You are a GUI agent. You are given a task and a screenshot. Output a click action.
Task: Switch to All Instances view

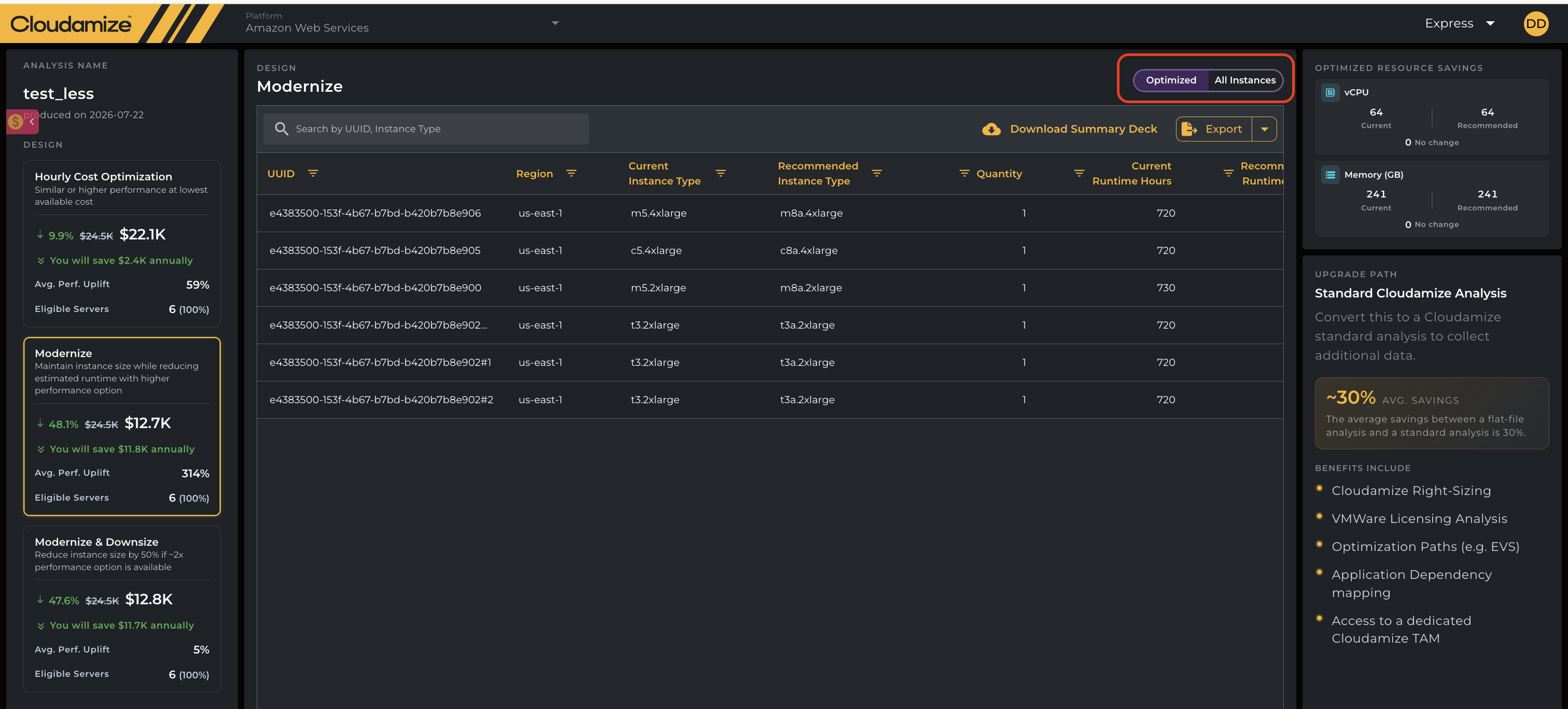[x=1245, y=80]
